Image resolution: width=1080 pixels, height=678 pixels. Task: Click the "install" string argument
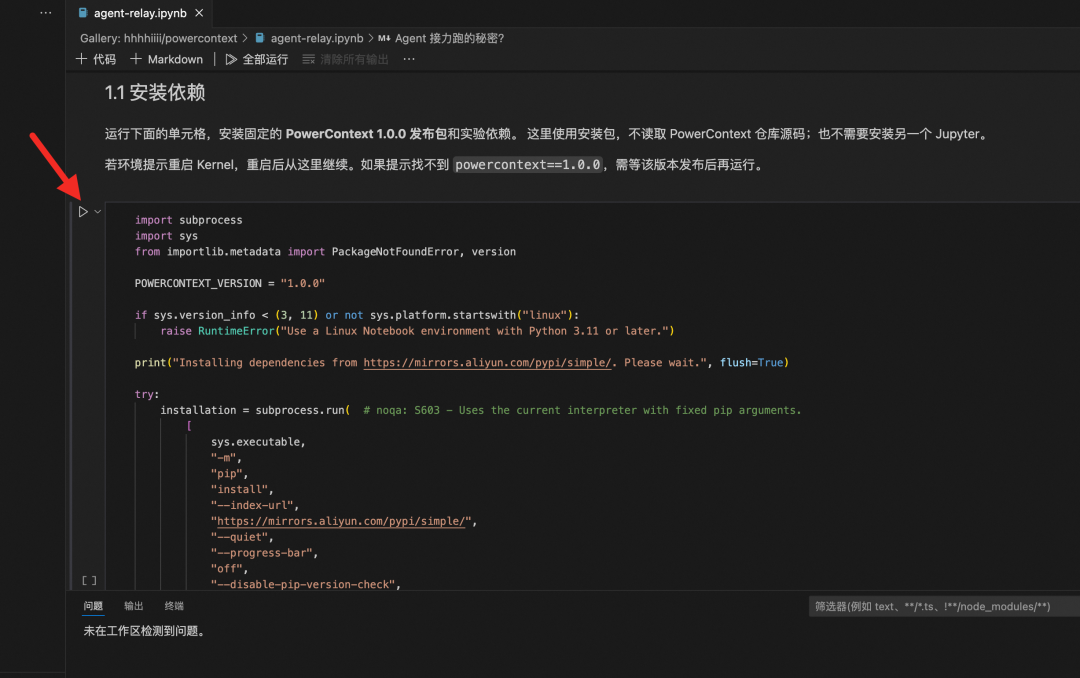point(242,489)
